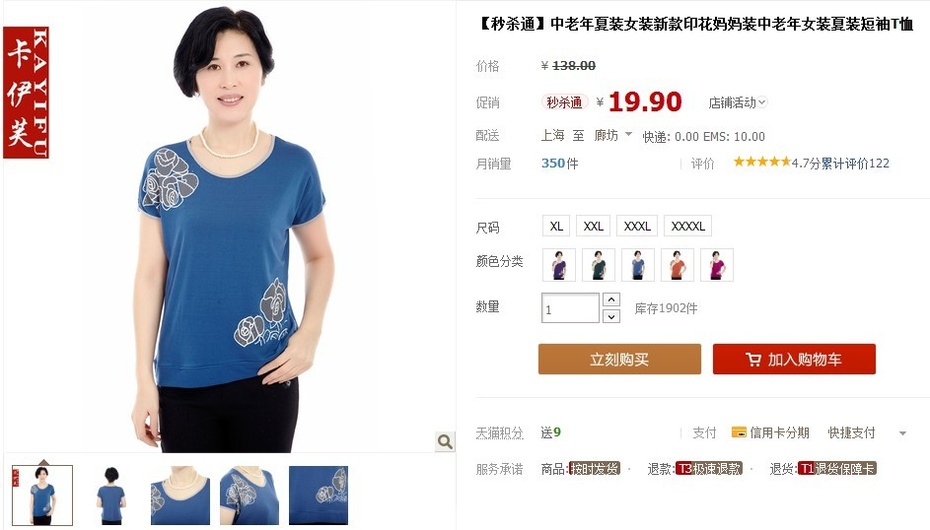
Task: Open the 廊坊 delivery destination dropdown
Action: (x=613, y=135)
